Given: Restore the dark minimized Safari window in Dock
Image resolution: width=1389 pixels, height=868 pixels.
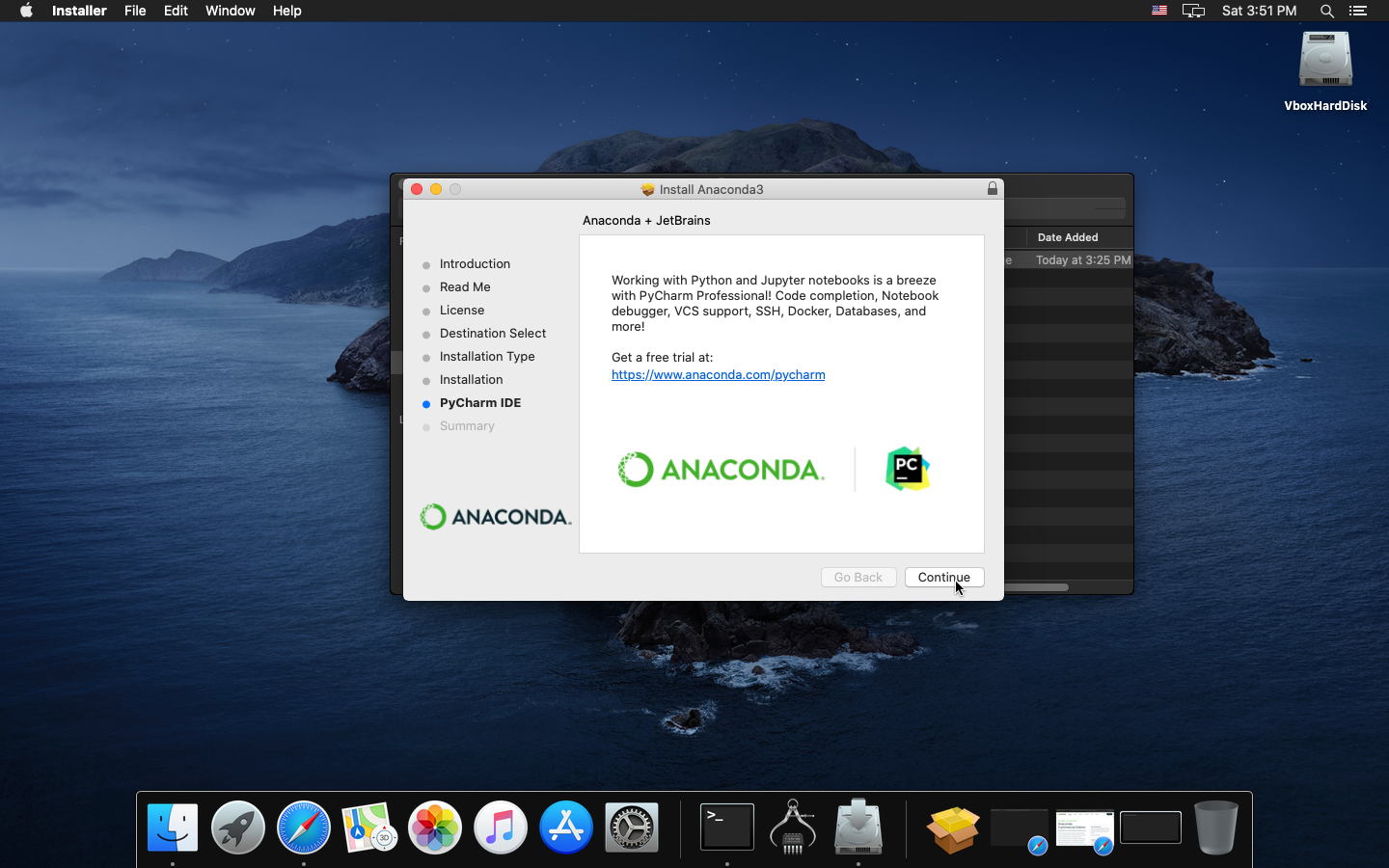Looking at the screenshot, I should tap(1020, 829).
